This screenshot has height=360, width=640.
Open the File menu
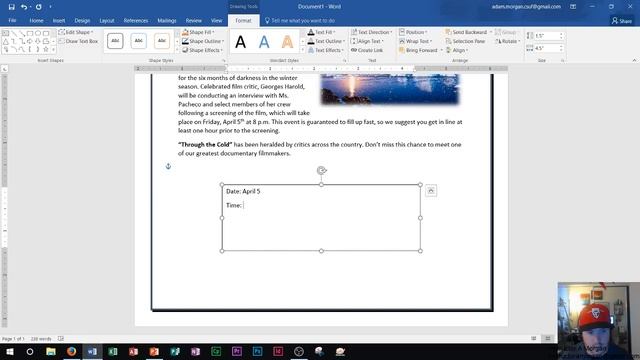coord(12,20)
